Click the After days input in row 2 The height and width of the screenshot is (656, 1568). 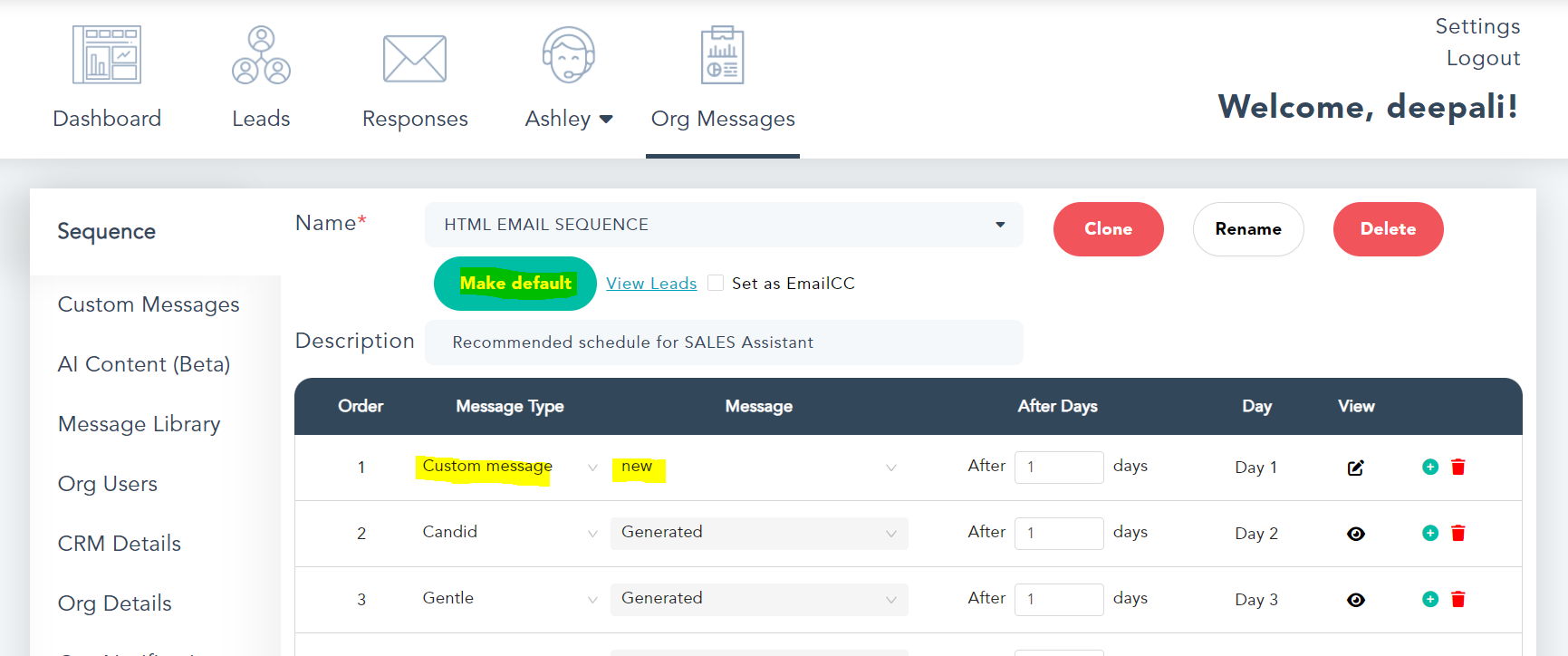point(1058,533)
